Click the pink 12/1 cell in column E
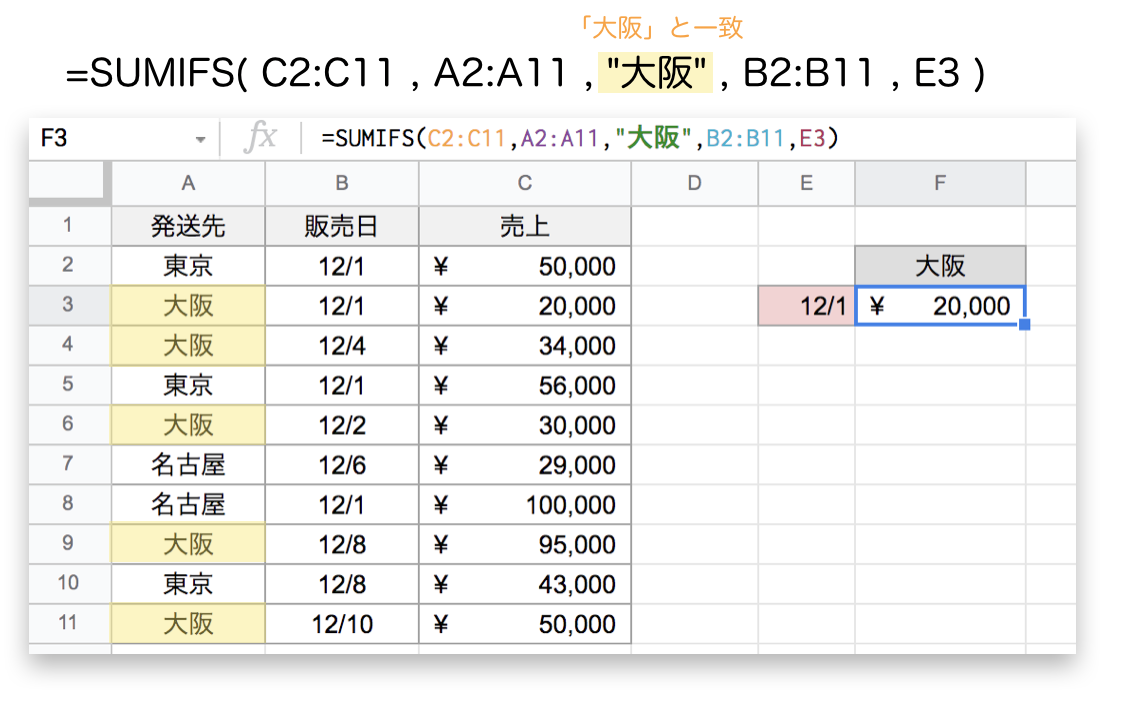Screen dimensions: 1124x720 coord(806,305)
